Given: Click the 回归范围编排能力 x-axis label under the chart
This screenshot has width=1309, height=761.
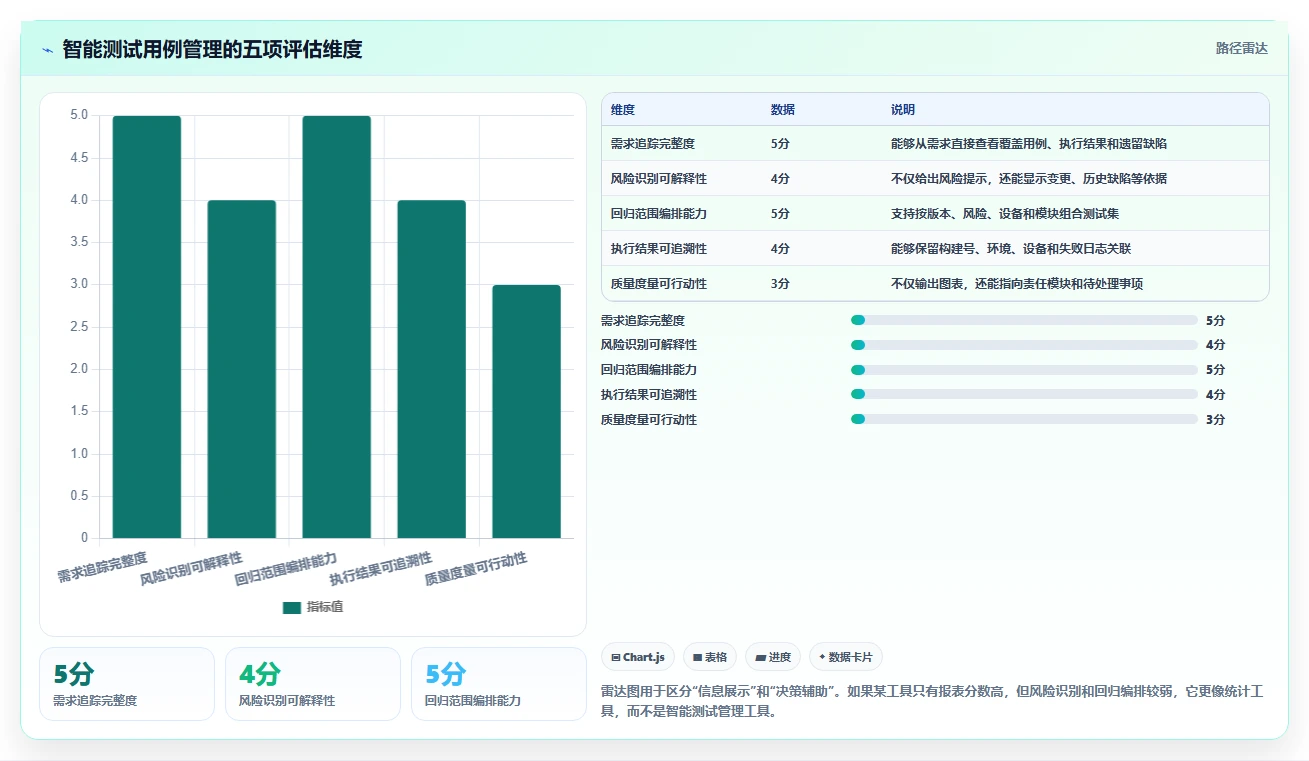Looking at the screenshot, I should (287, 567).
